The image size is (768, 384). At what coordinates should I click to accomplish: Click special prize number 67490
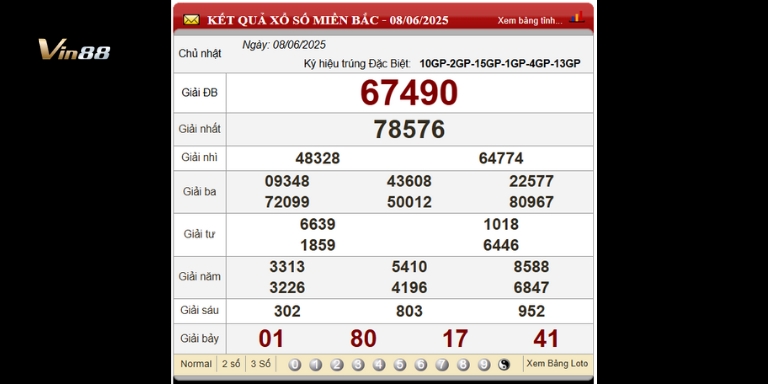pos(409,93)
